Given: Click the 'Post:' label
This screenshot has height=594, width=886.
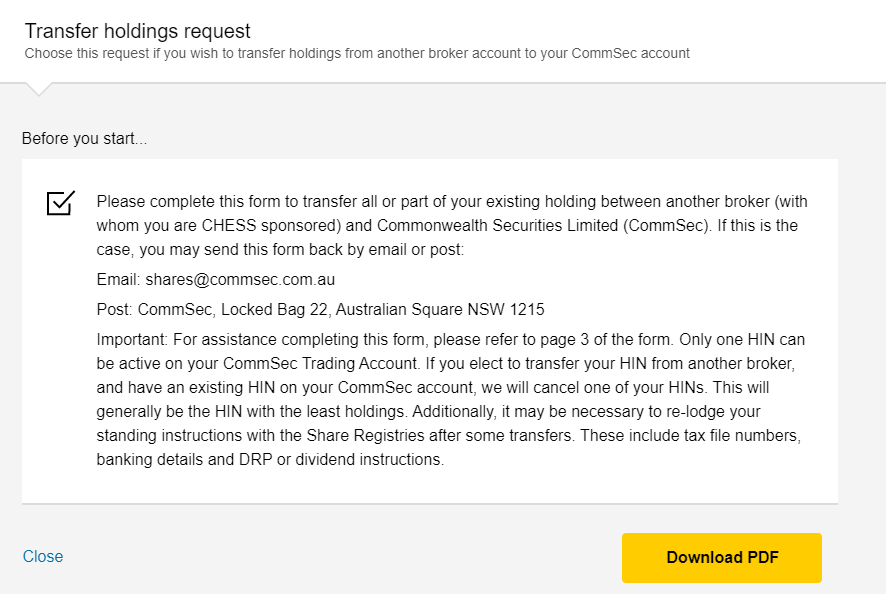Looking at the screenshot, I should tap(115, 309).
